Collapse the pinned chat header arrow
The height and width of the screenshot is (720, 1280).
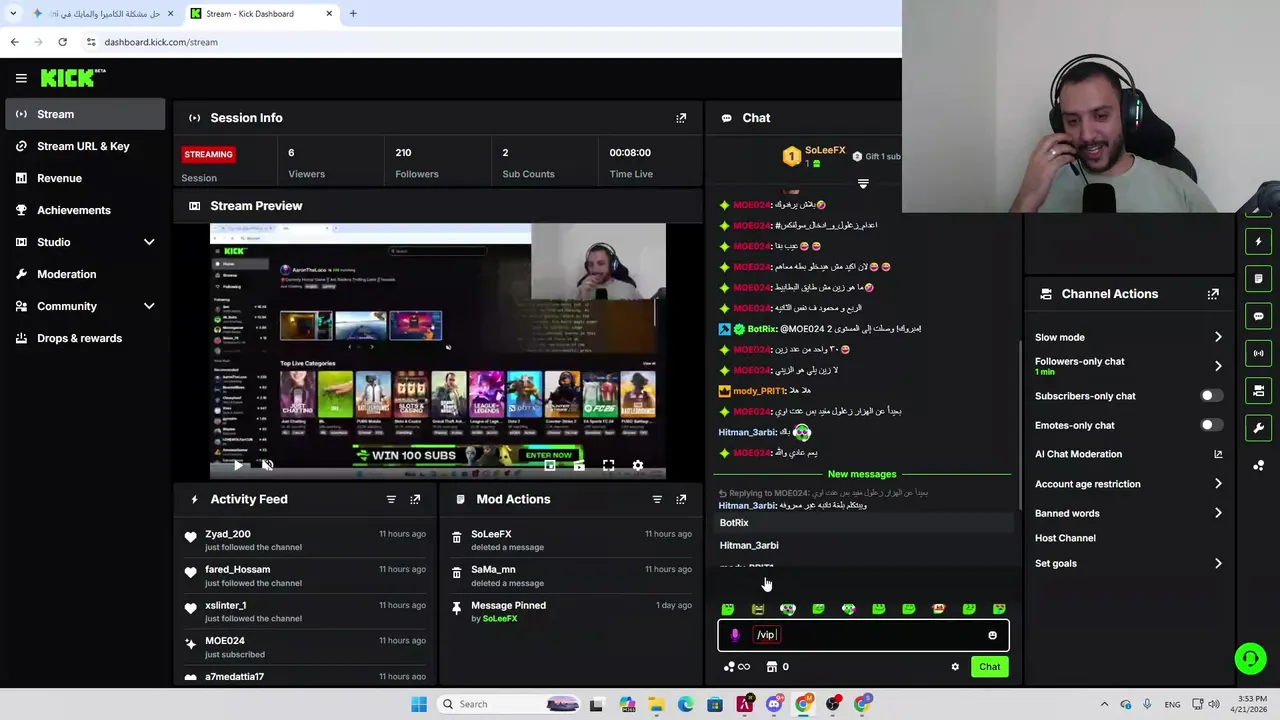pyautogui.click(x=863, y=184)
